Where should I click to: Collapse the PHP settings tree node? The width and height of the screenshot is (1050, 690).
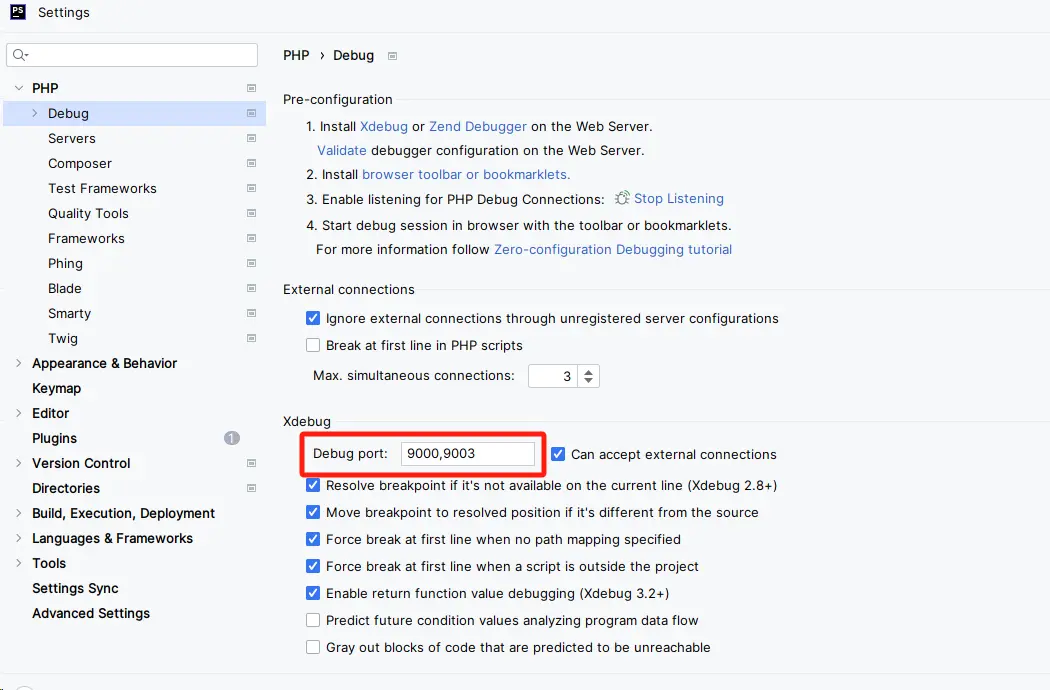click(19, 88)
